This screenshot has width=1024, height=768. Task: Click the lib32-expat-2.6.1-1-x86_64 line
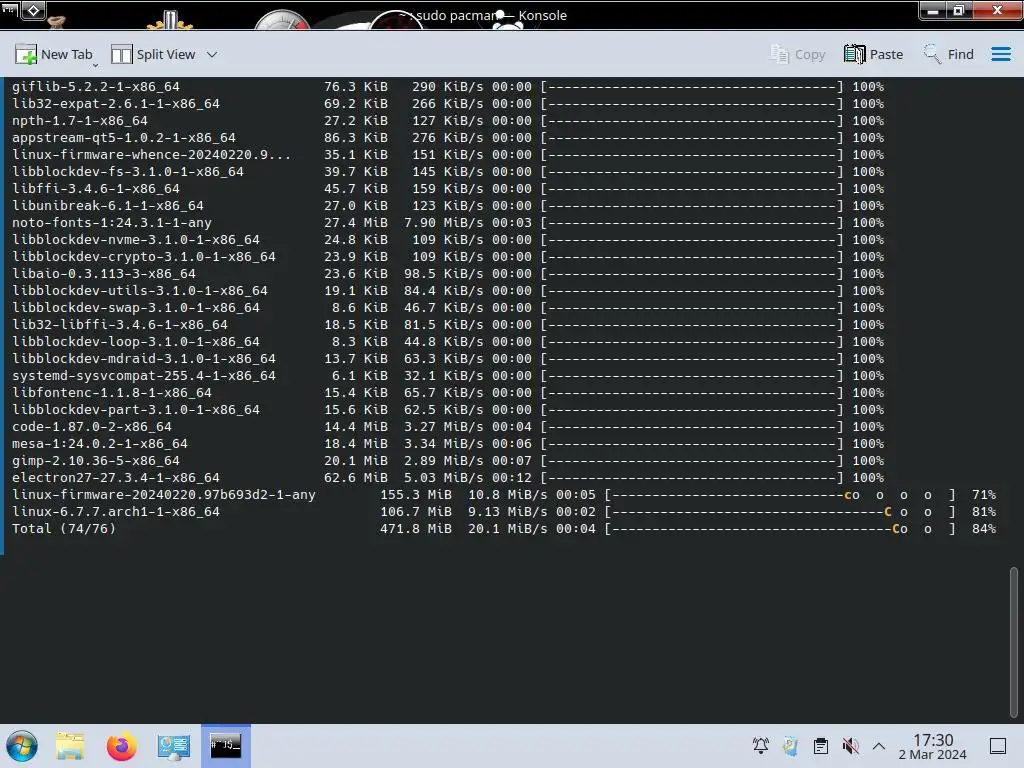(447, 103)
